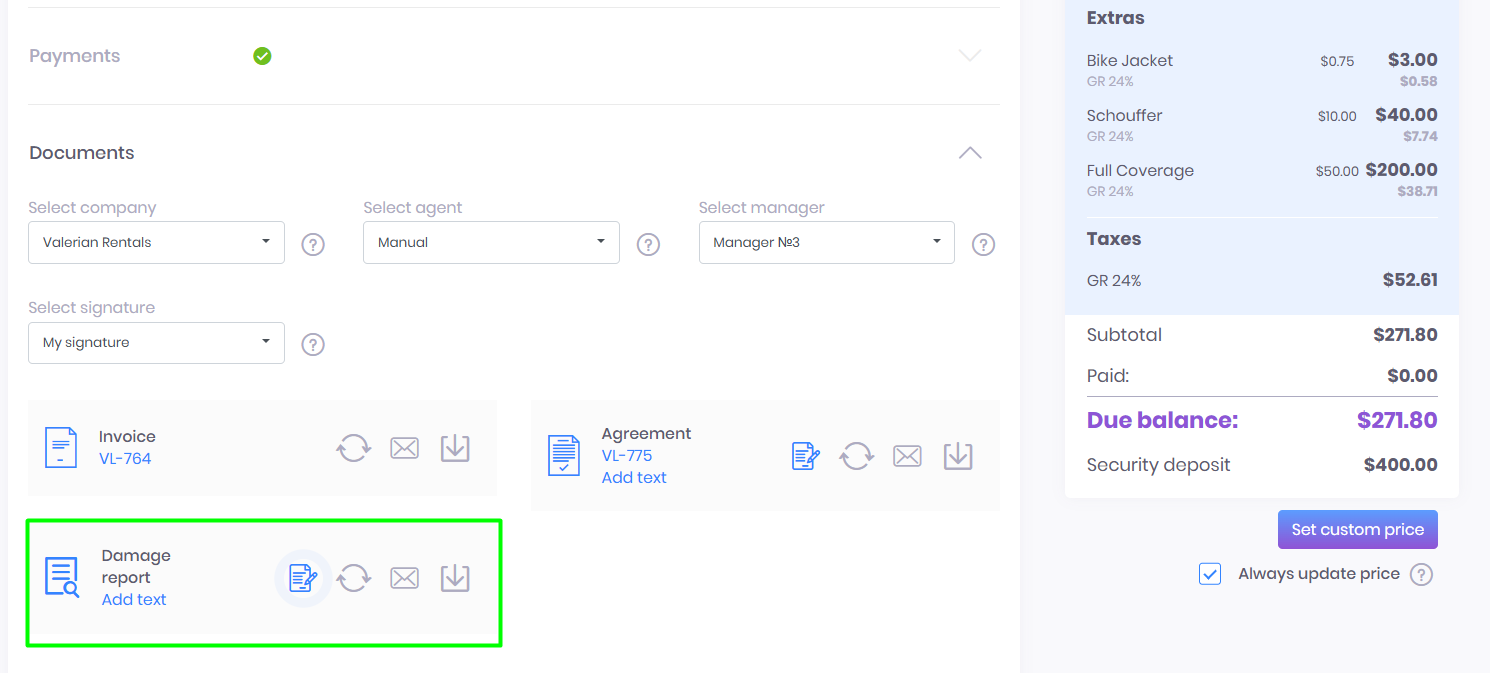Image resolution: width=1490 pixels, height=673 pixels.
Task: Download the Agreement document
Action: click(958, 456)
